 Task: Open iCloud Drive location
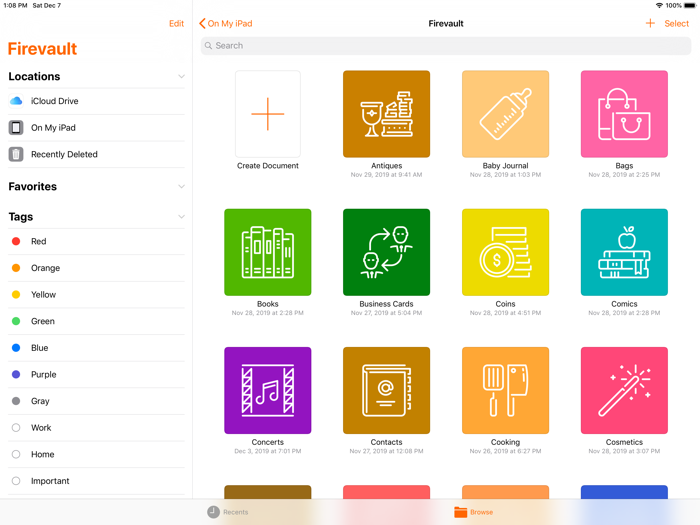pos(96,101)
